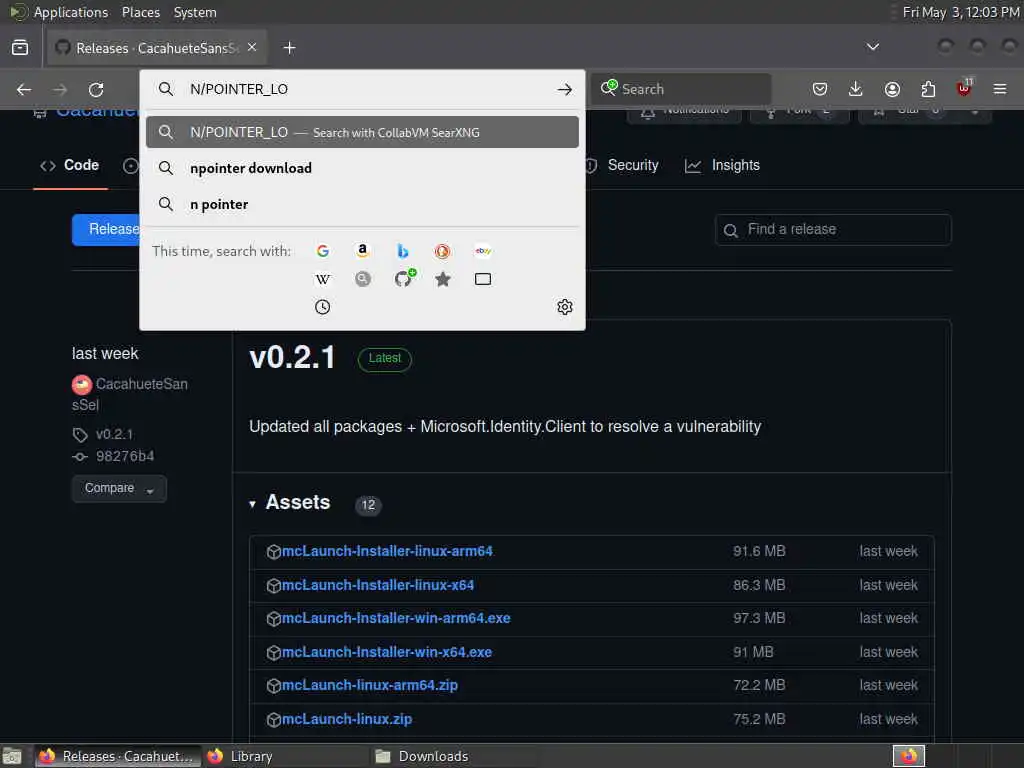1024x768 pixels.
Task: Open Pocket save icon in toolbar
Action: (820, 89)
